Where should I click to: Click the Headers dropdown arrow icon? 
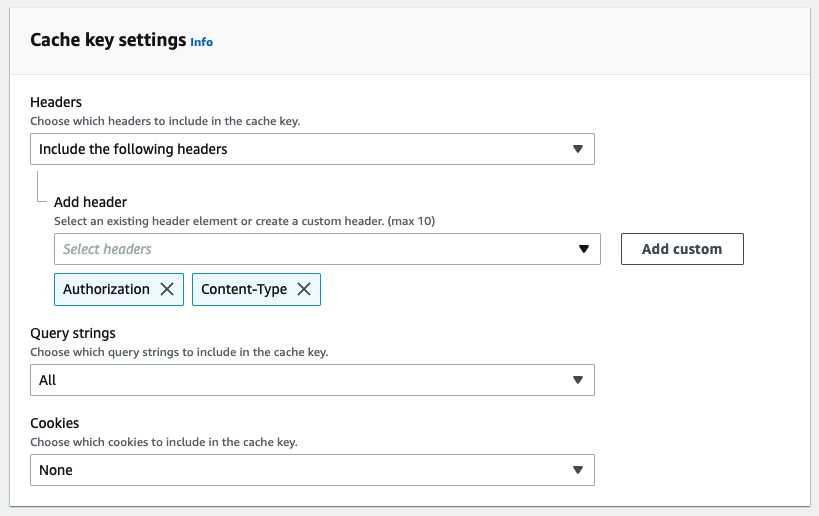pos(577,149)
